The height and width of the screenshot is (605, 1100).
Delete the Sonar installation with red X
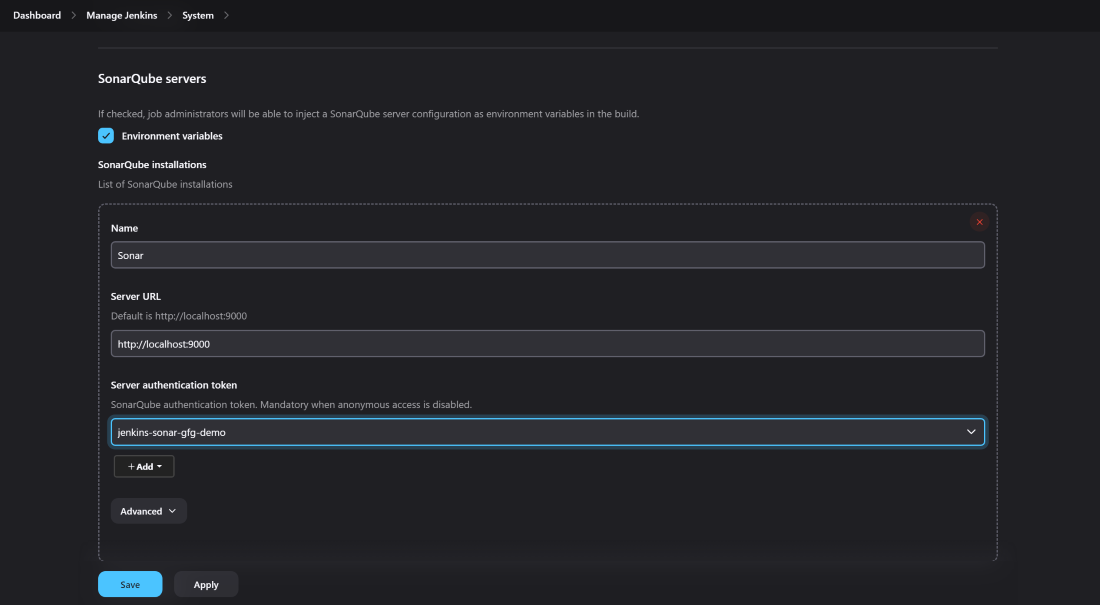click(979, 222)
